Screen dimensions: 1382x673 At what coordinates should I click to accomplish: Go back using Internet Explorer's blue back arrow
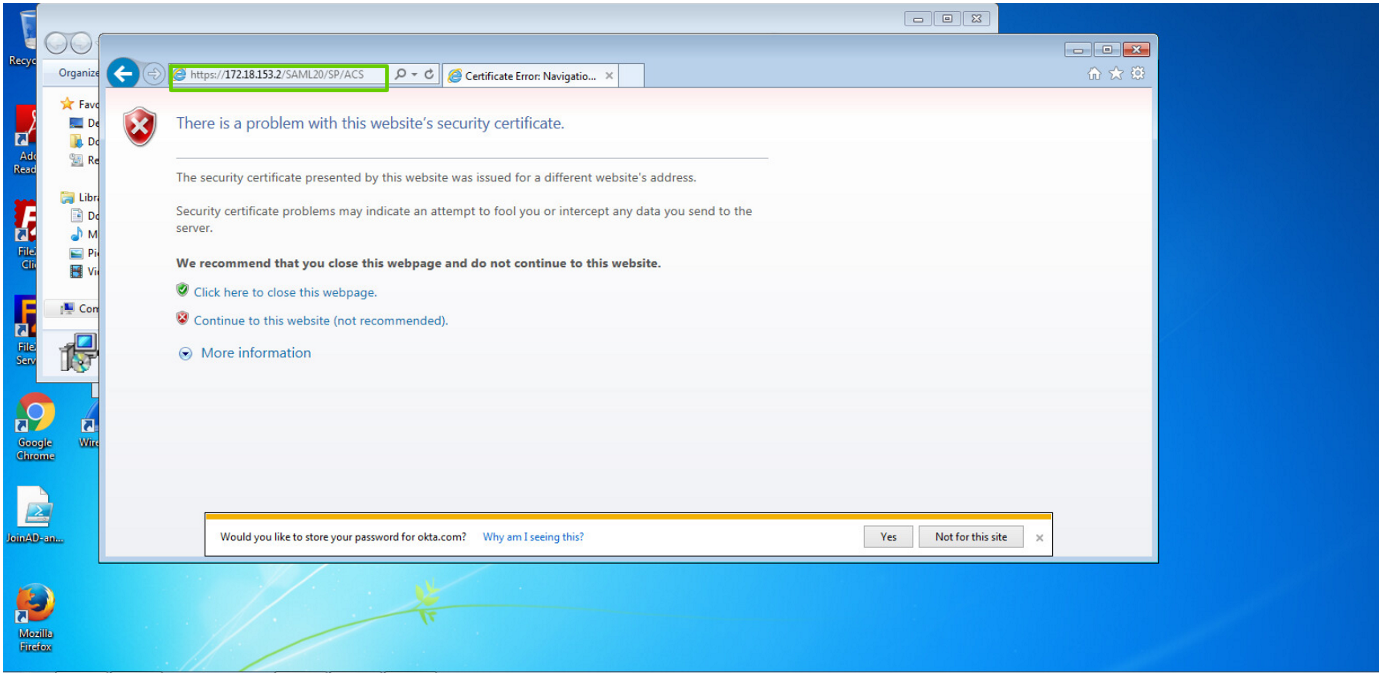pyautogui.click(x=122, y=73)
